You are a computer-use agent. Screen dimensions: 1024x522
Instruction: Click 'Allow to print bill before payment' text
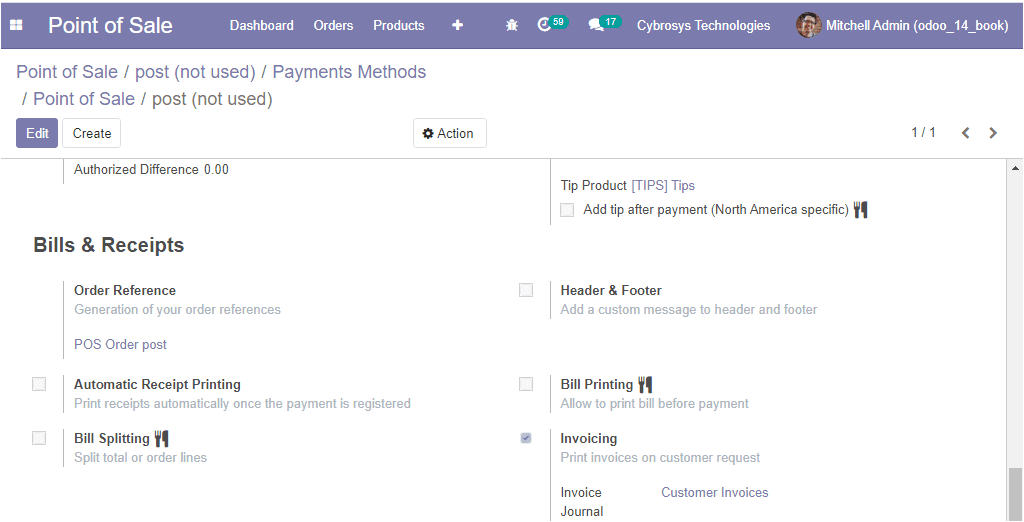(654, 403)
